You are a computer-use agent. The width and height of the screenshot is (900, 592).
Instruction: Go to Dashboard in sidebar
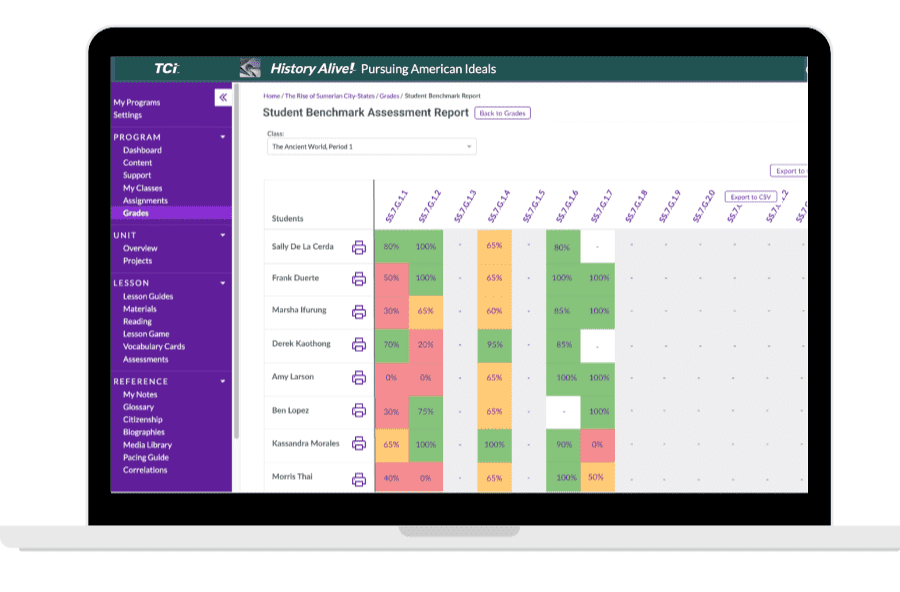tap(142, 150)
